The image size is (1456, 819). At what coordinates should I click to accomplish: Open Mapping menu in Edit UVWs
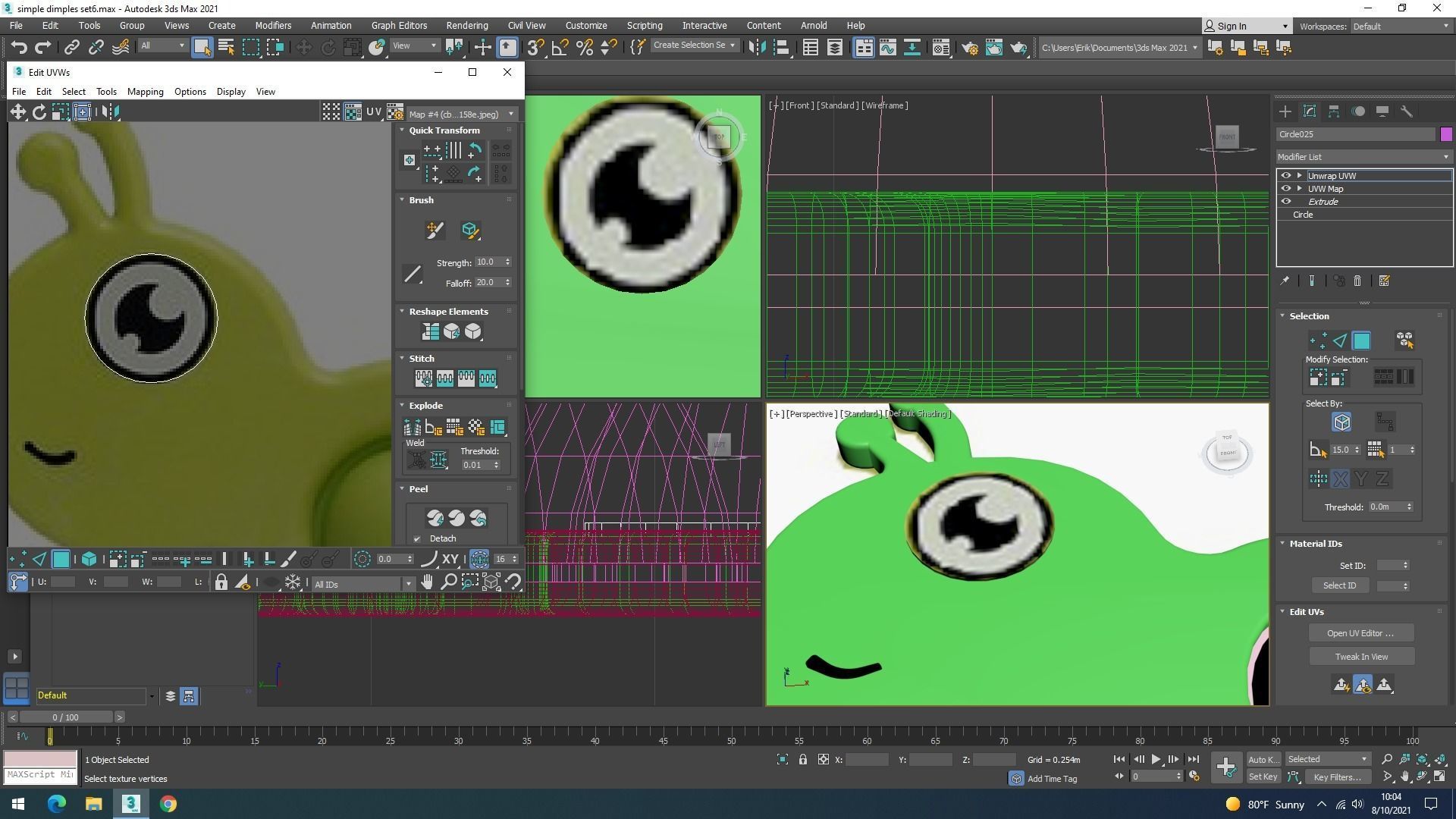(145, 92)
